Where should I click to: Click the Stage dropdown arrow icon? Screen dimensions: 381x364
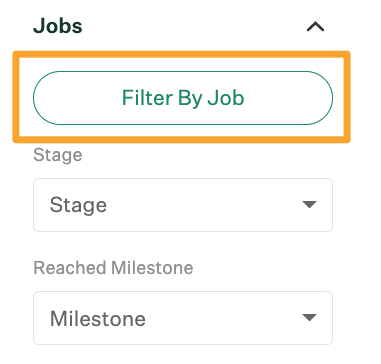point(309,204)
